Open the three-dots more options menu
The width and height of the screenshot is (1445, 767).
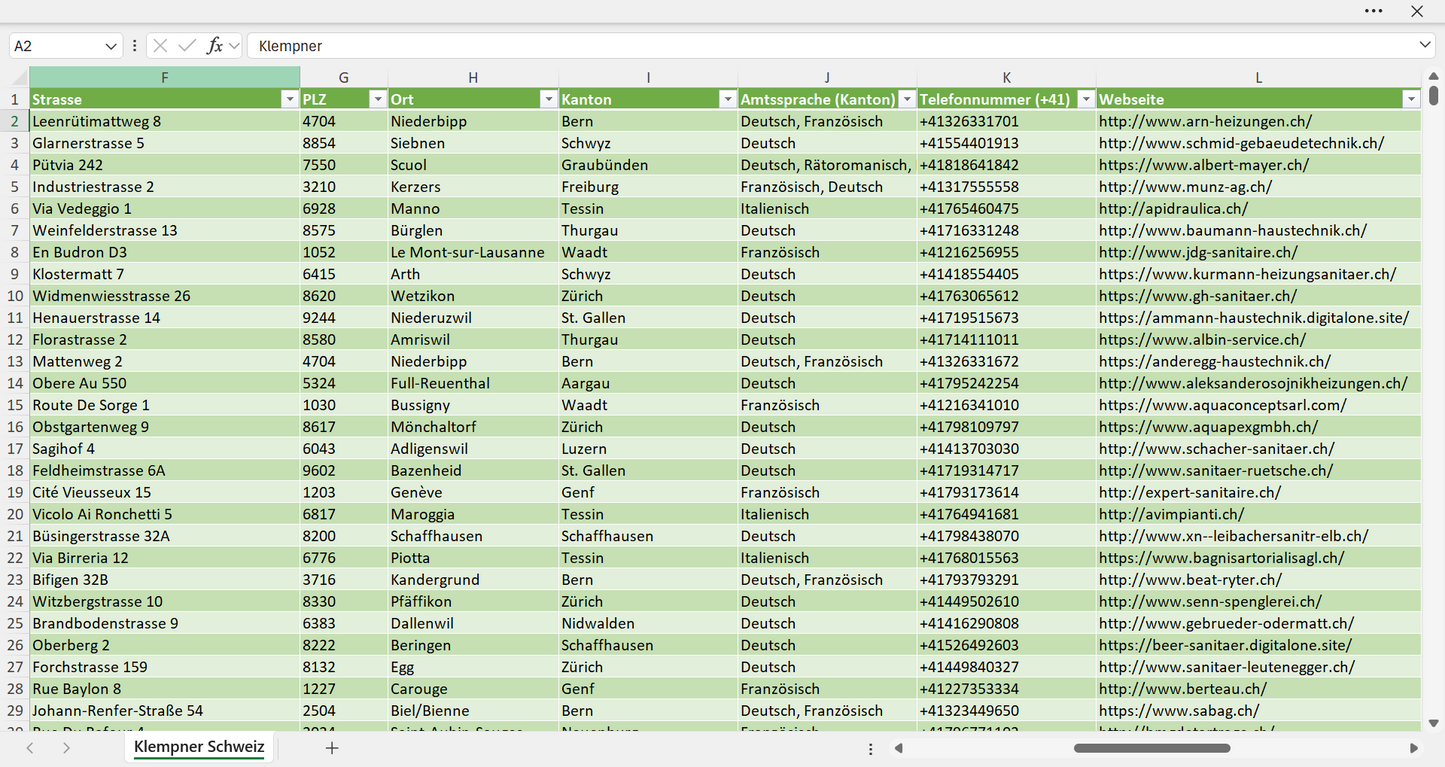(1373, 11)
